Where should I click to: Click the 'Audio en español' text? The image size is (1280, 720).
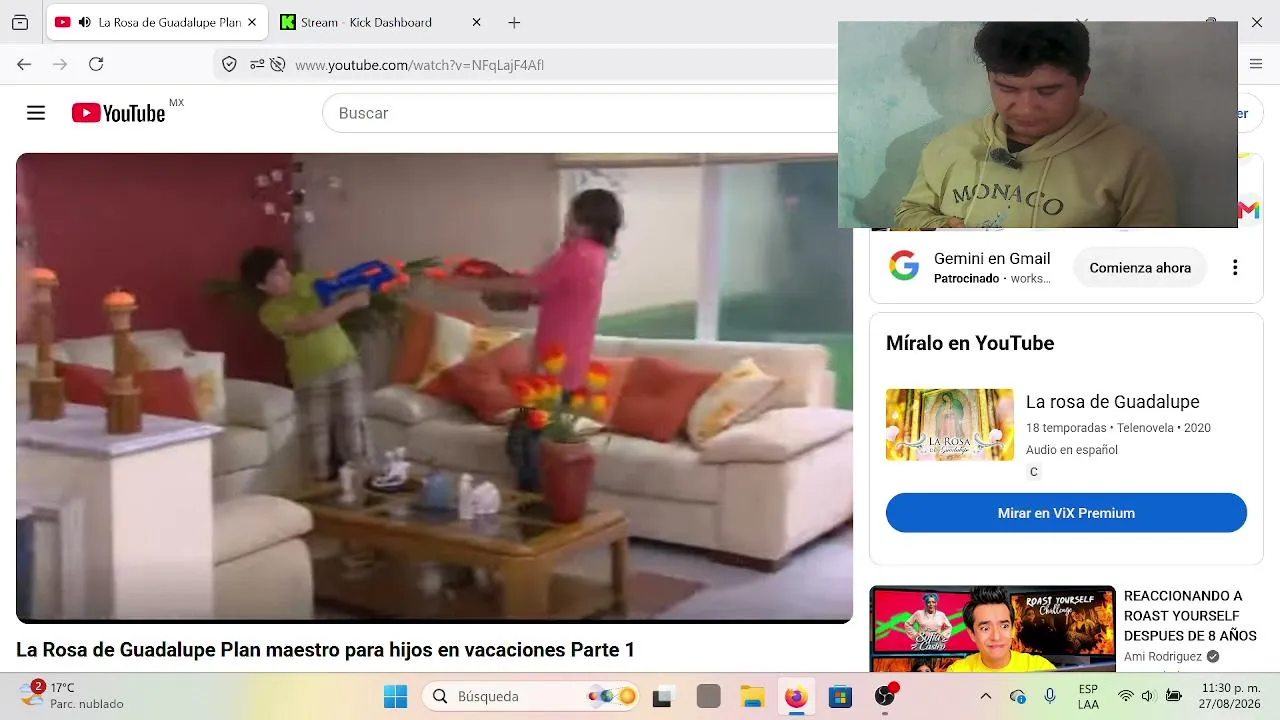pyautogui.click(x=1072, y=450)
